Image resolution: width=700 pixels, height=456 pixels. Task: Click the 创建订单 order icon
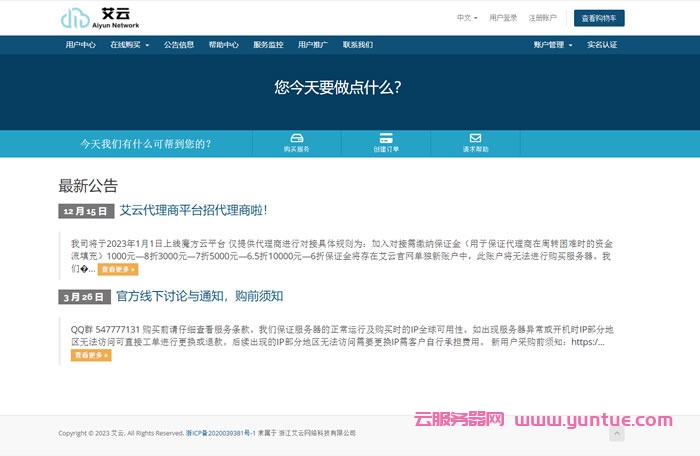pos(386,138)
